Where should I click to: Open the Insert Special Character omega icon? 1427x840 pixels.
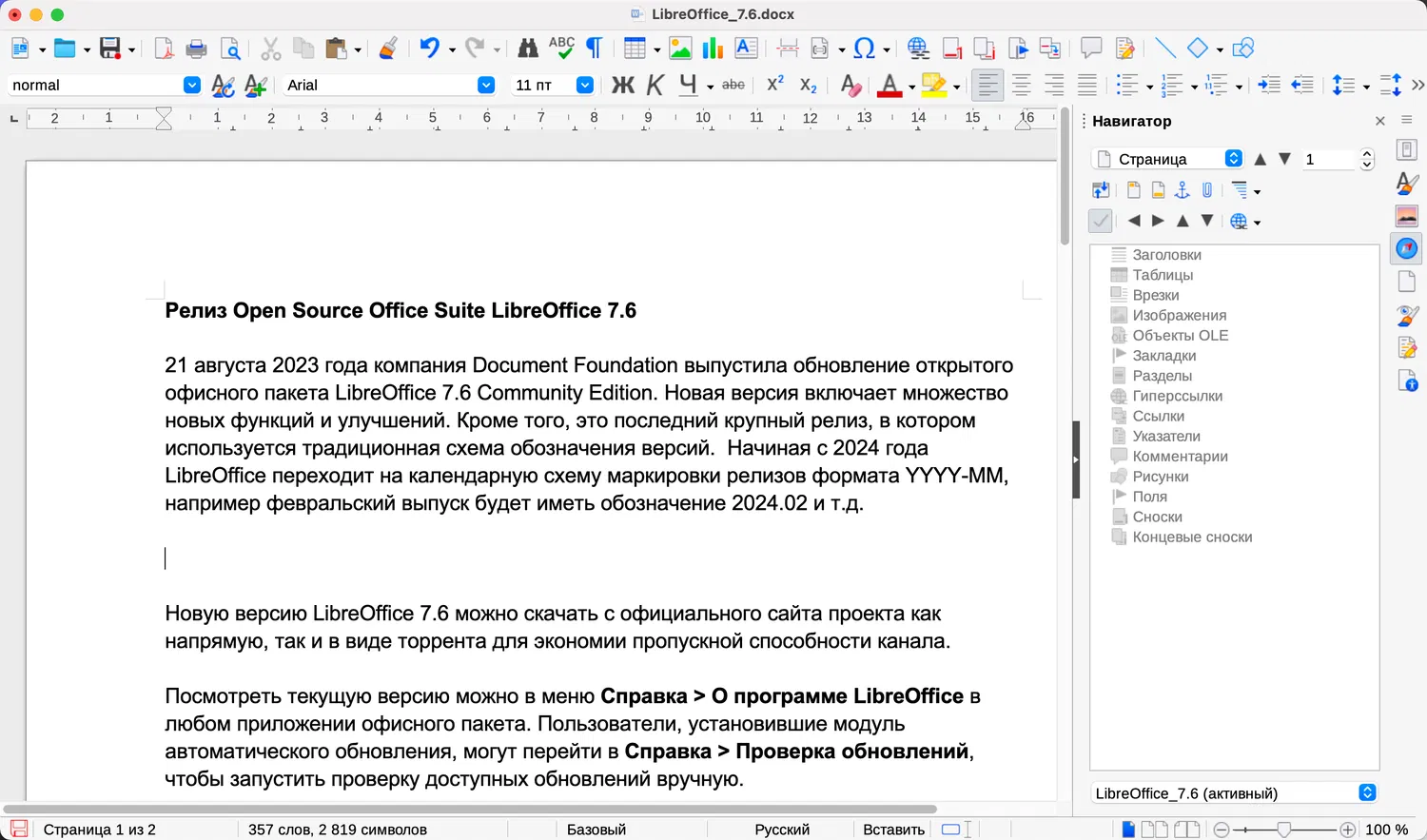[864, 49]
